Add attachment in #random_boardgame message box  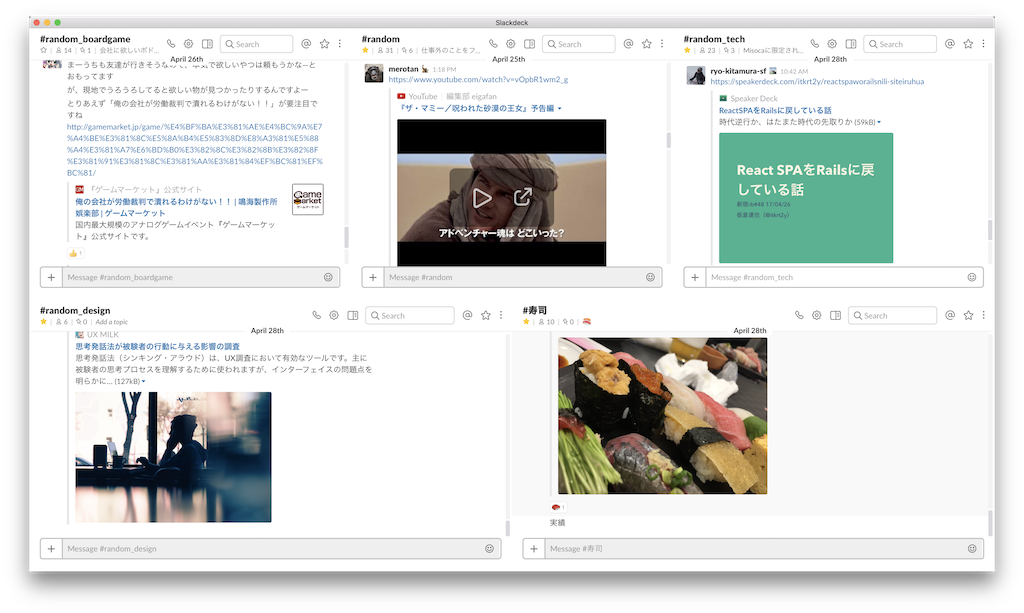point(51,277)
